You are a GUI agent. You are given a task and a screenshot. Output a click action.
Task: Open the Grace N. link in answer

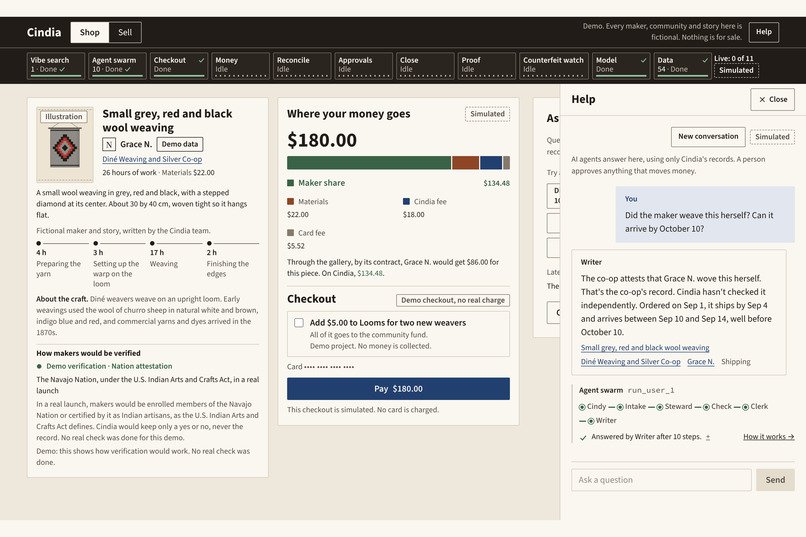pyautogui.click(x=701, y=362)
